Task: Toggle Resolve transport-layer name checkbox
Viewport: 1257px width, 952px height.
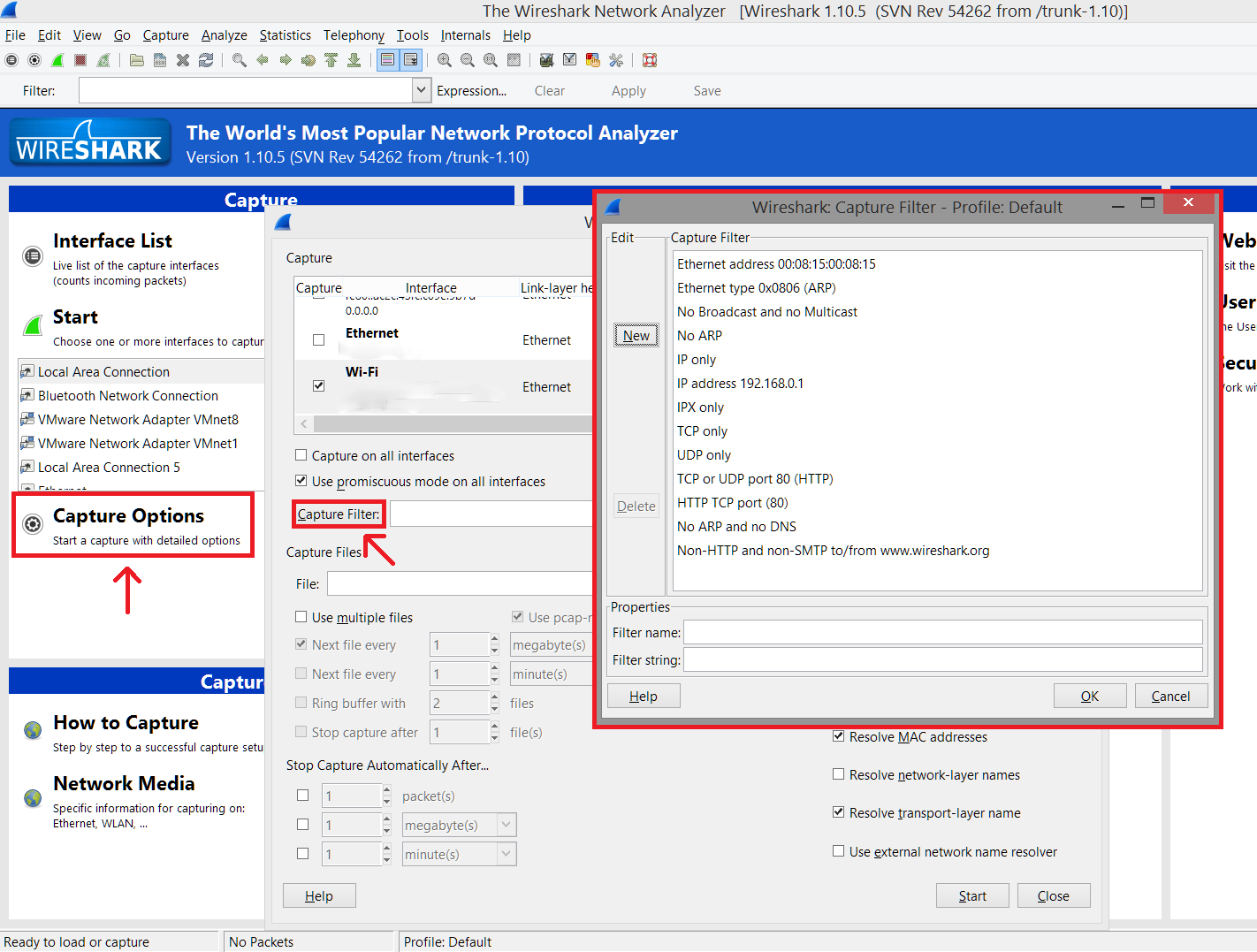Action: click(839, 812)
